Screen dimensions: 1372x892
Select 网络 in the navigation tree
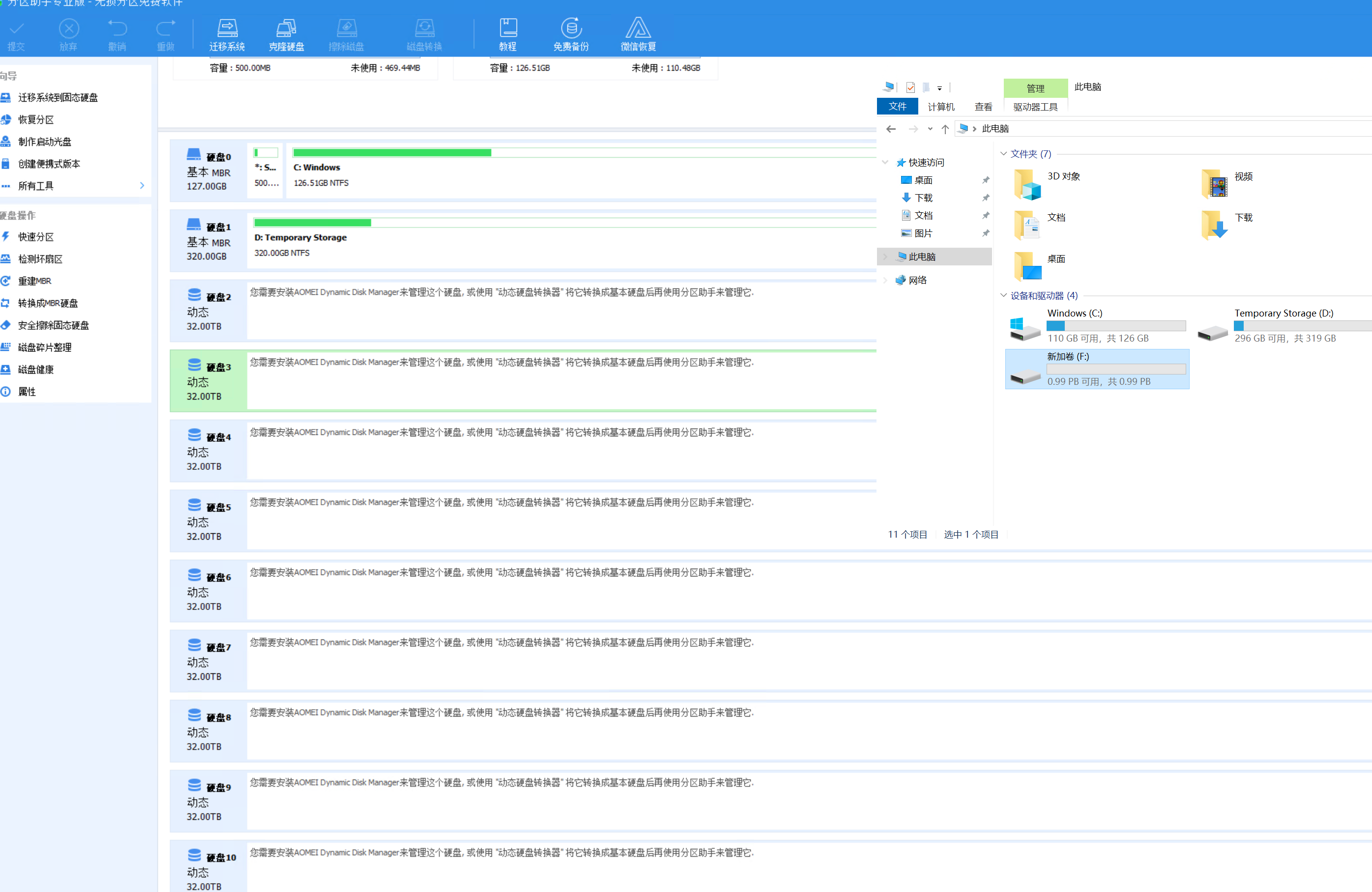point(917,280)
